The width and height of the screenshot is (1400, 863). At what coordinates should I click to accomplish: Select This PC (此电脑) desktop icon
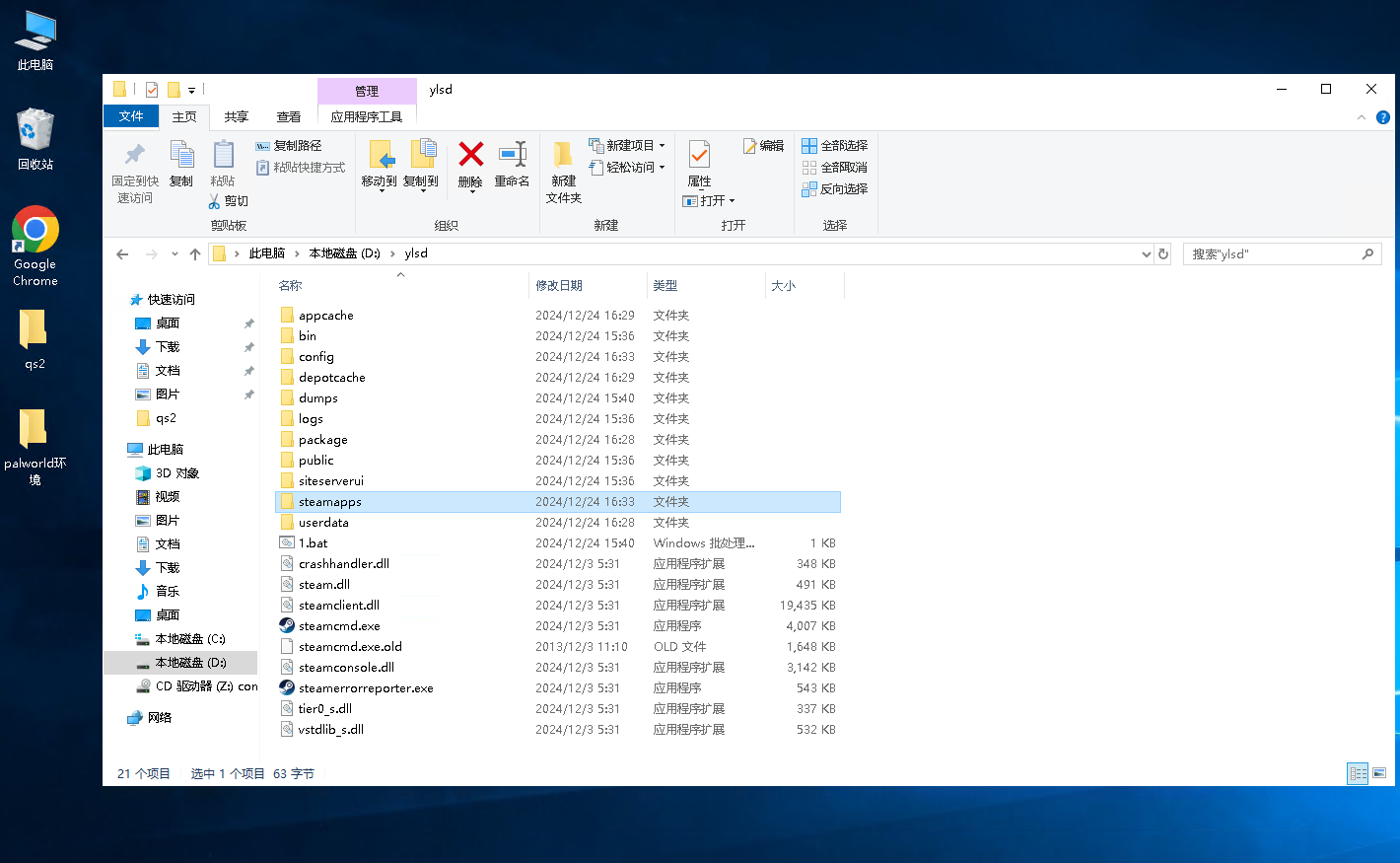(x=35, y=40)
